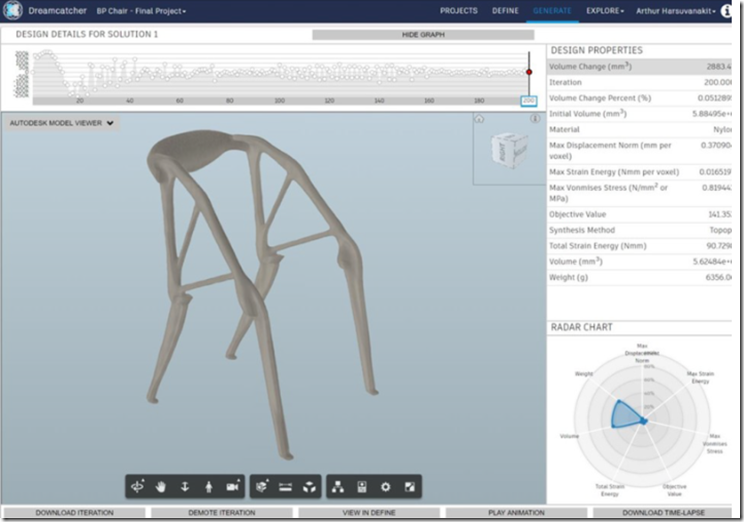Select the Max Strain Energy property row
Screen dimensions: 744x522
(640, 172)
